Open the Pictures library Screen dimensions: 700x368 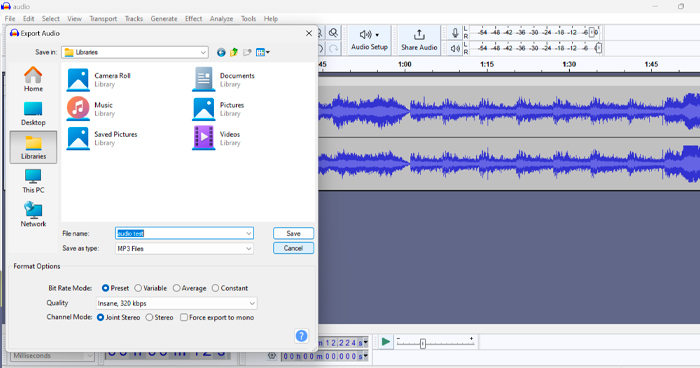coord(218,109)
